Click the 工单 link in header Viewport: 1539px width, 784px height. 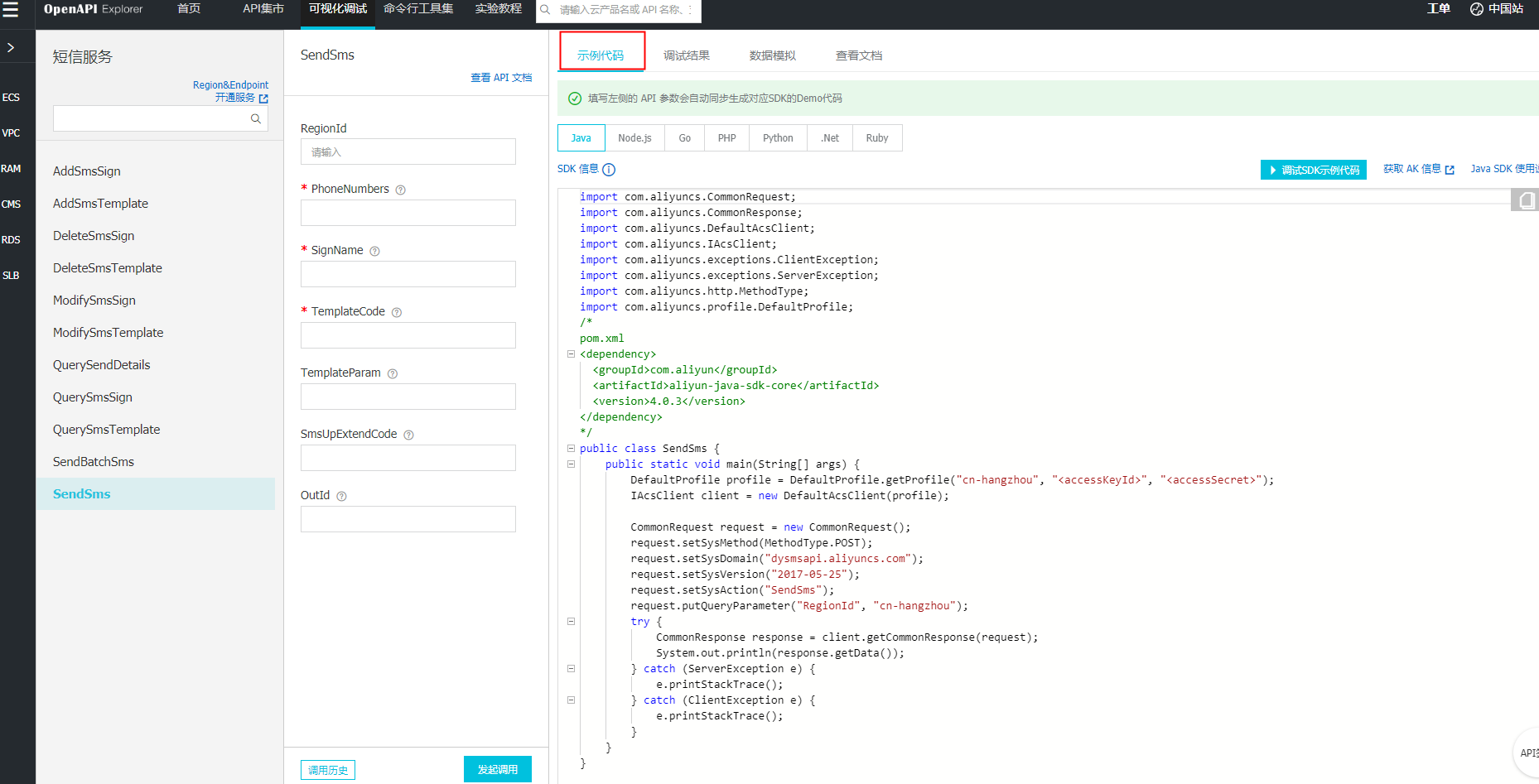coord(1438,9)
